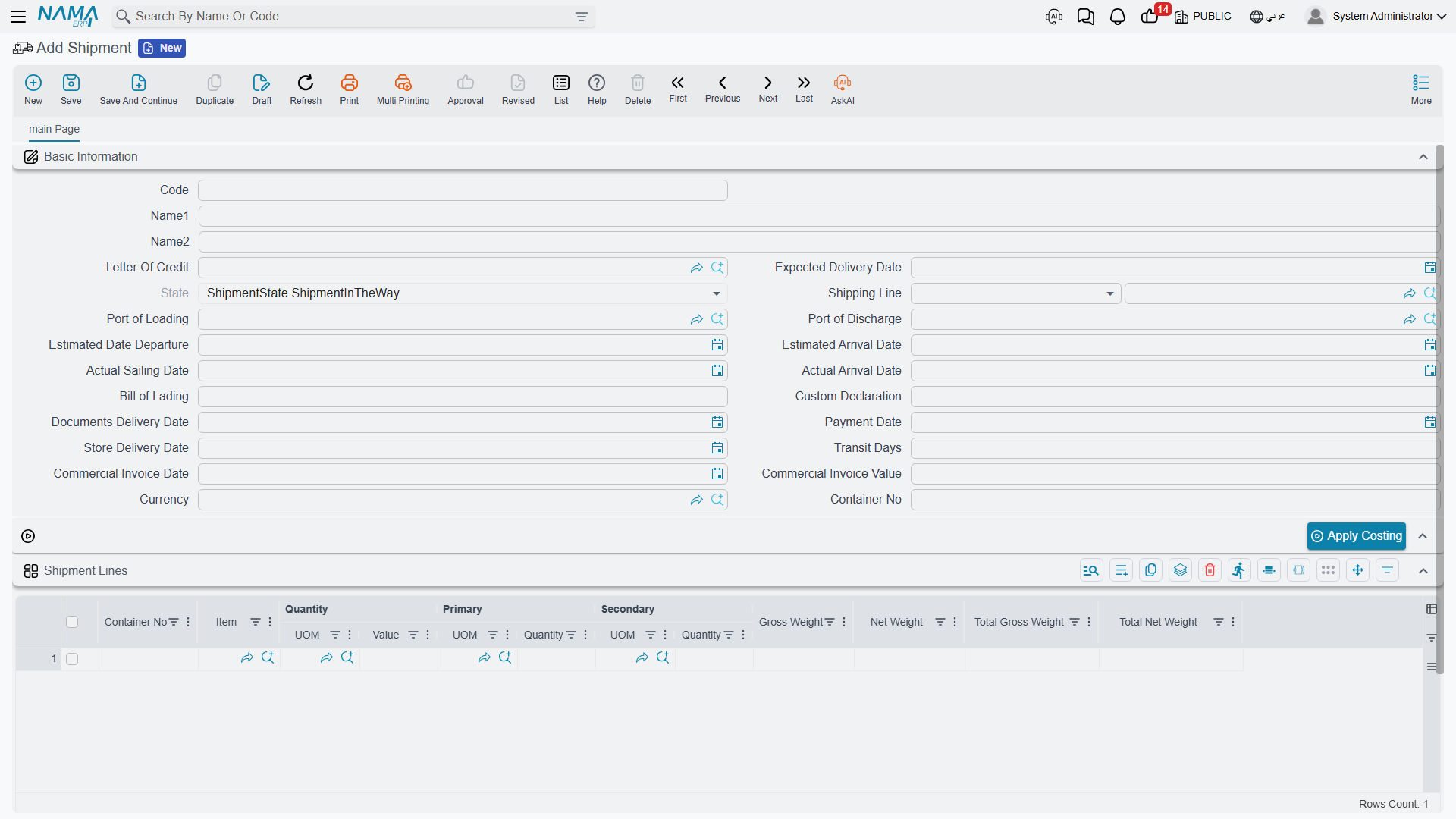1456x819 pixels.
Task: Open the chat messages icon
Action: click(x=1086, y=17)
